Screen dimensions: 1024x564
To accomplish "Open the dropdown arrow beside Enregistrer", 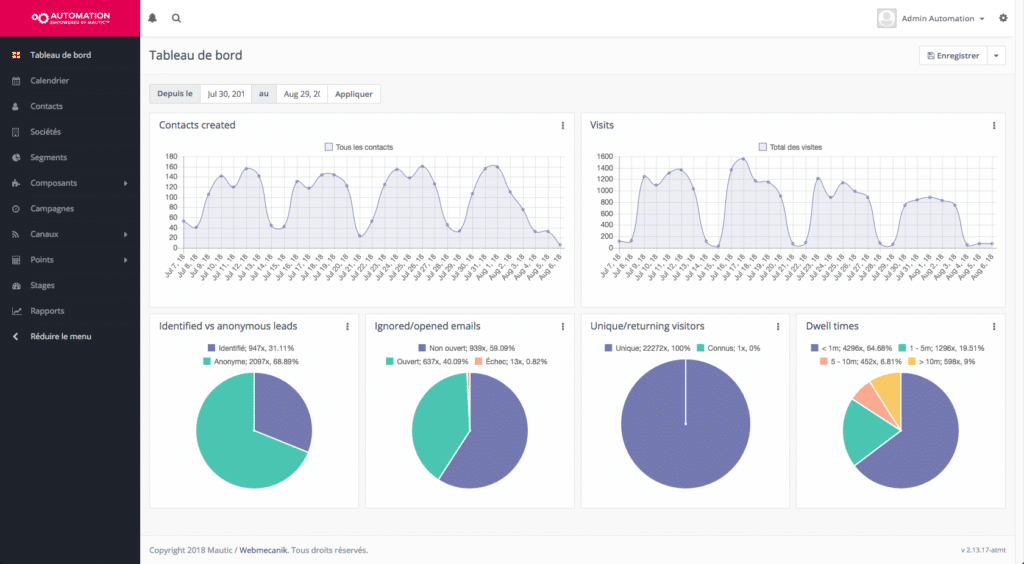I will (996, 56).
